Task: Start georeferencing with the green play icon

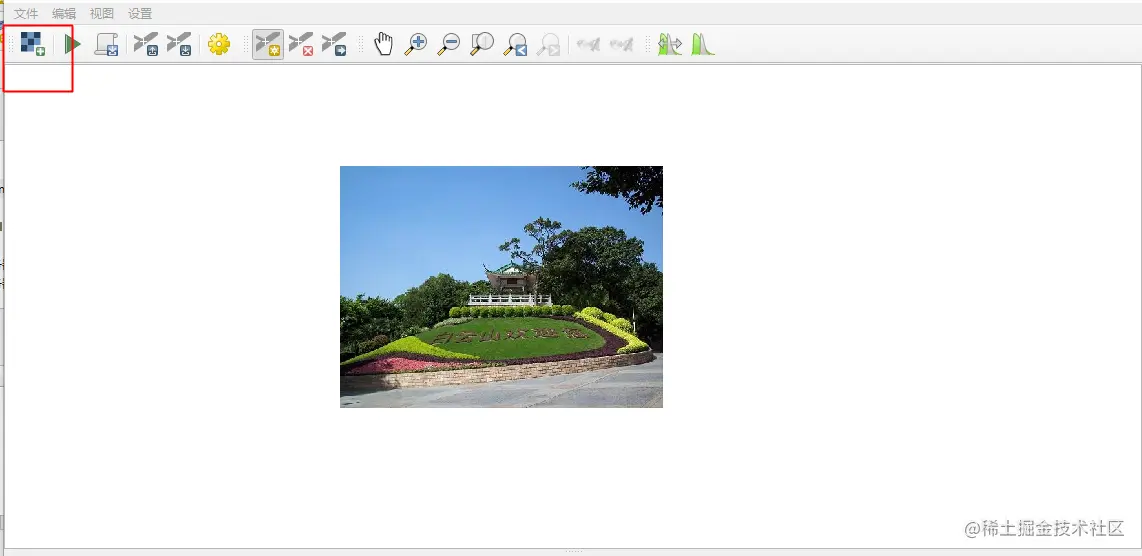Action: click(71, 44)
